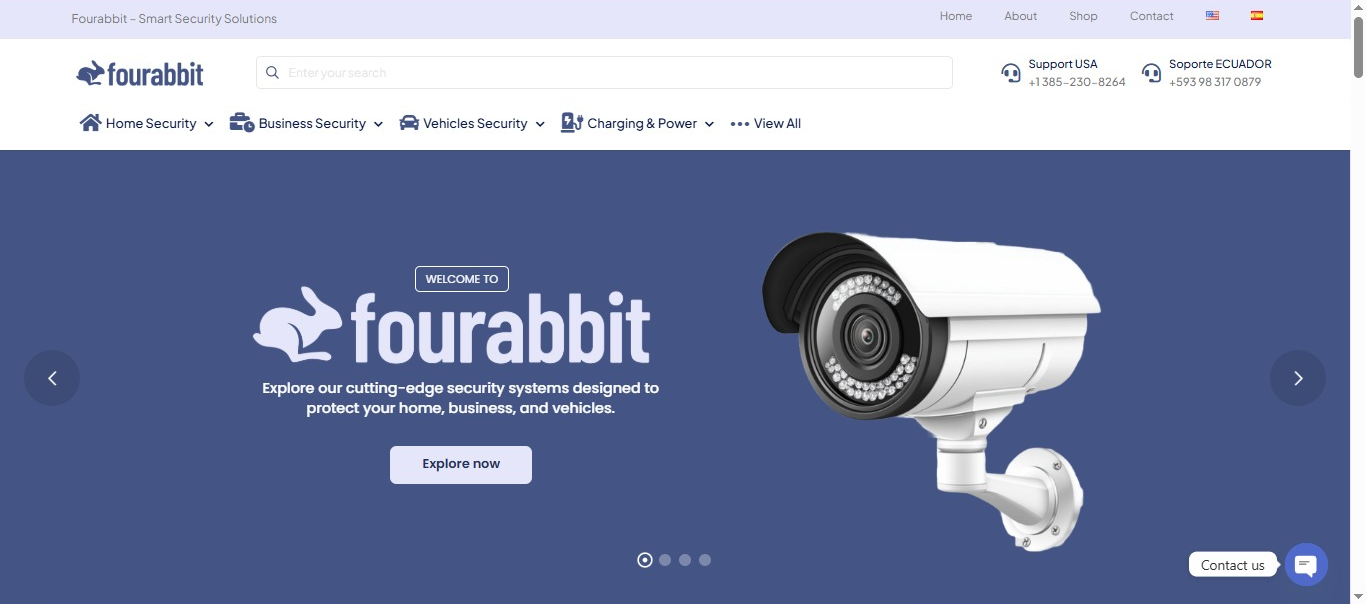Open the About menu item

click(1021, 16)
